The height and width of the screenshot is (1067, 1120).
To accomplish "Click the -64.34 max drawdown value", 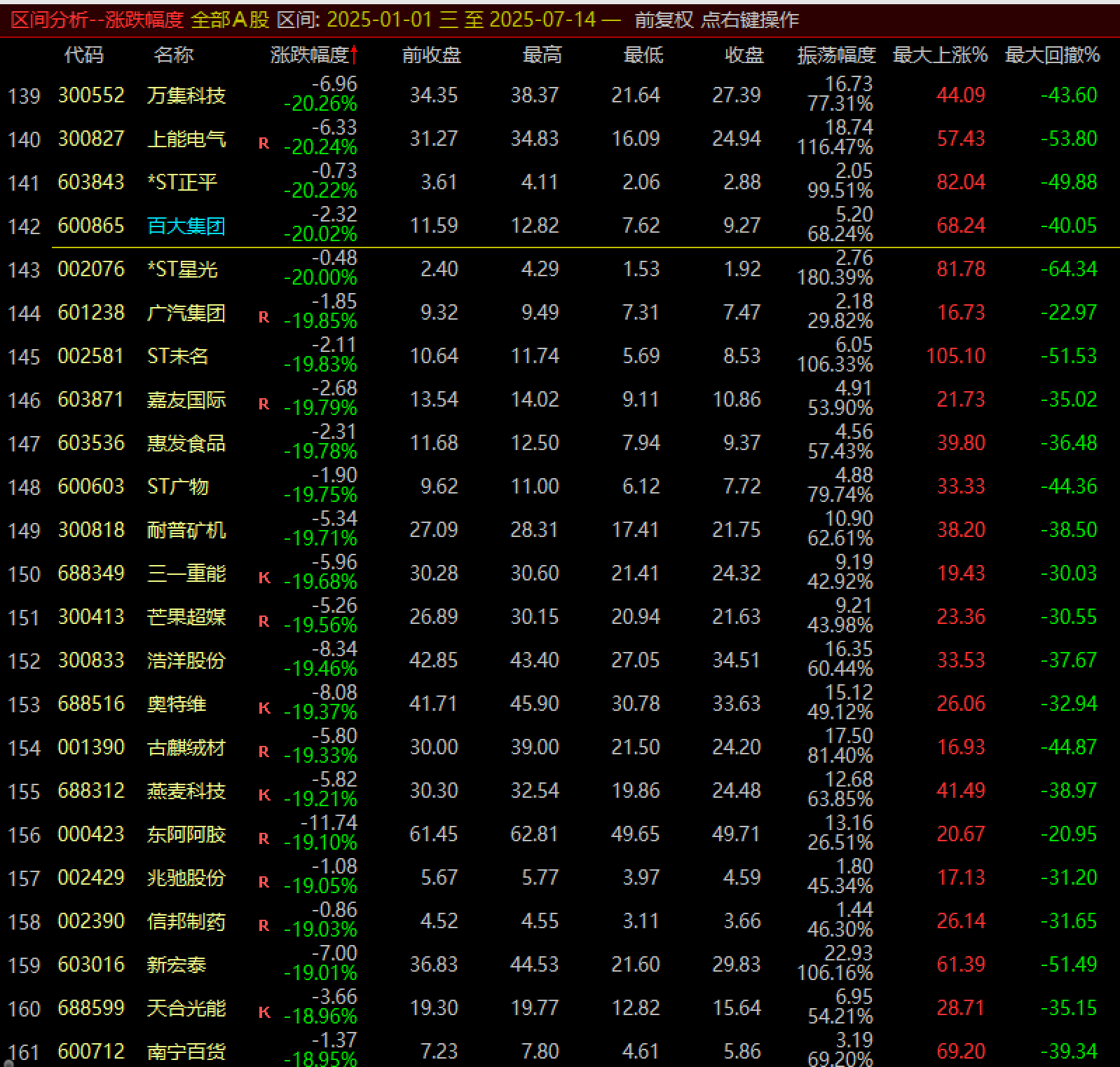I will tap(1069, 269).
